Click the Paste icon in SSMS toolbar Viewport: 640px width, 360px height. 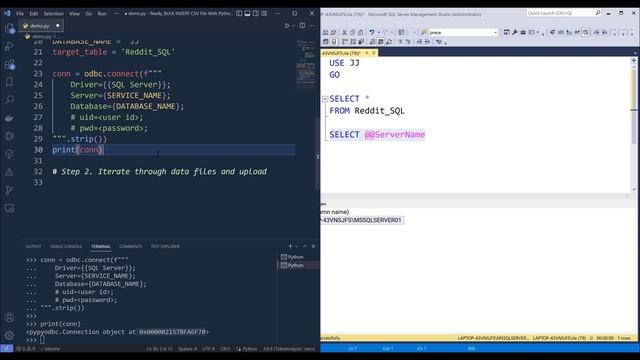point(361,32)
